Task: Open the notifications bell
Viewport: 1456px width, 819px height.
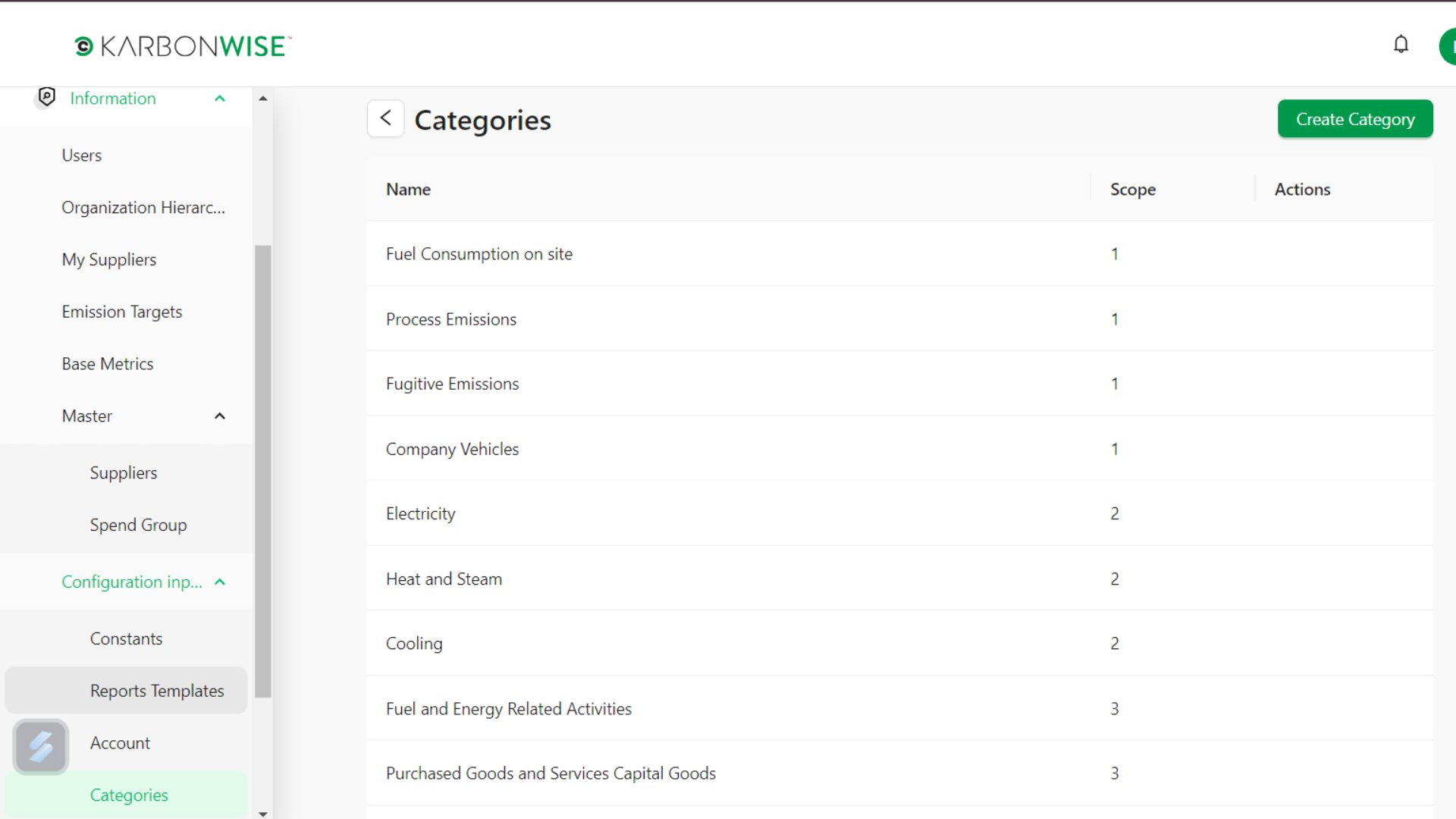Action: coord(1401,44)
